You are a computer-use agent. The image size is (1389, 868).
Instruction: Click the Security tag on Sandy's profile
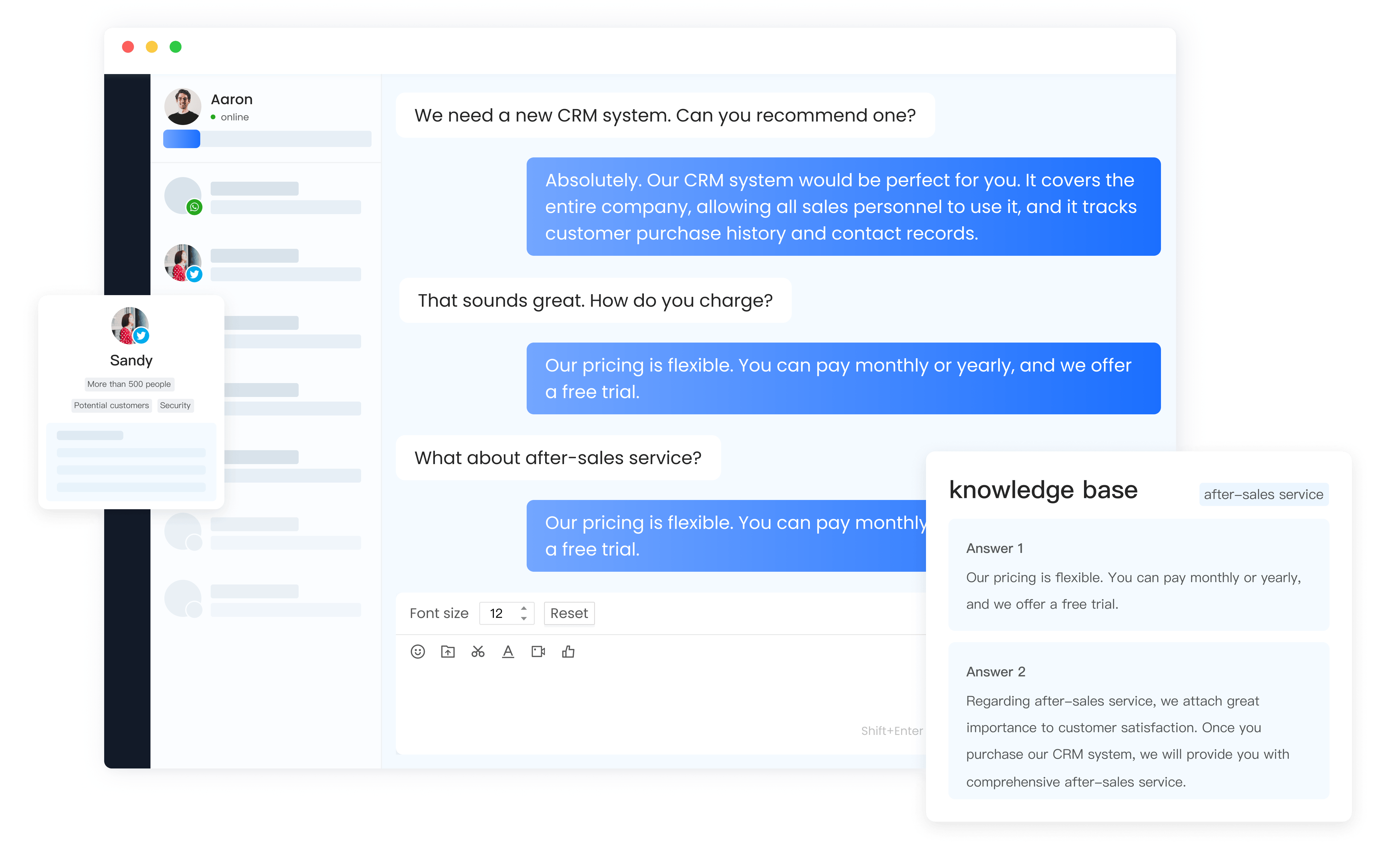[176, 405]
